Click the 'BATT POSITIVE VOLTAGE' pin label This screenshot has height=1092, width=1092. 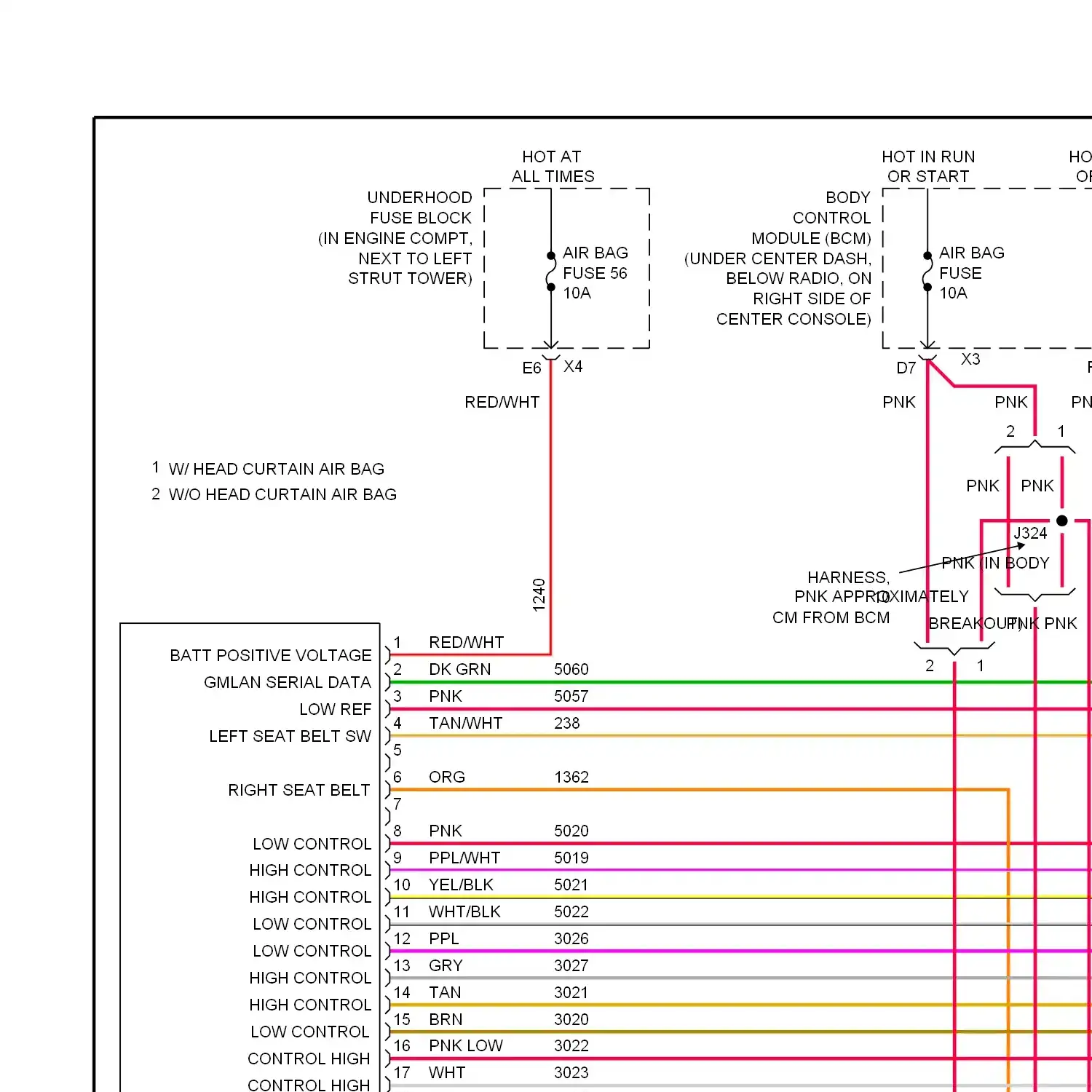[271, 656]
